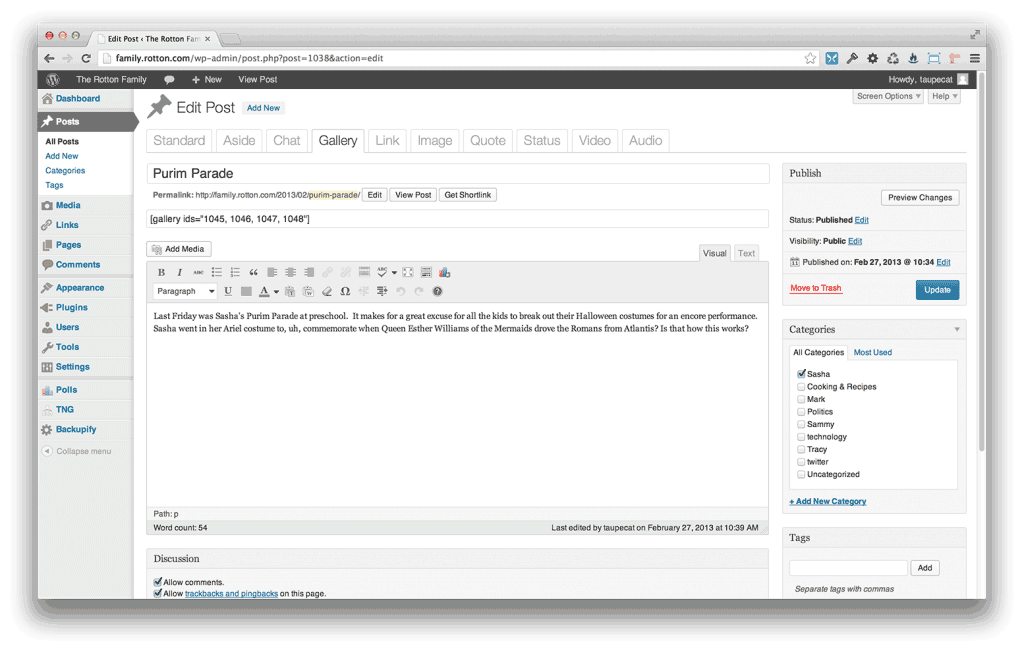Open the Paragraph format dropdown

[x=186, y=291]
